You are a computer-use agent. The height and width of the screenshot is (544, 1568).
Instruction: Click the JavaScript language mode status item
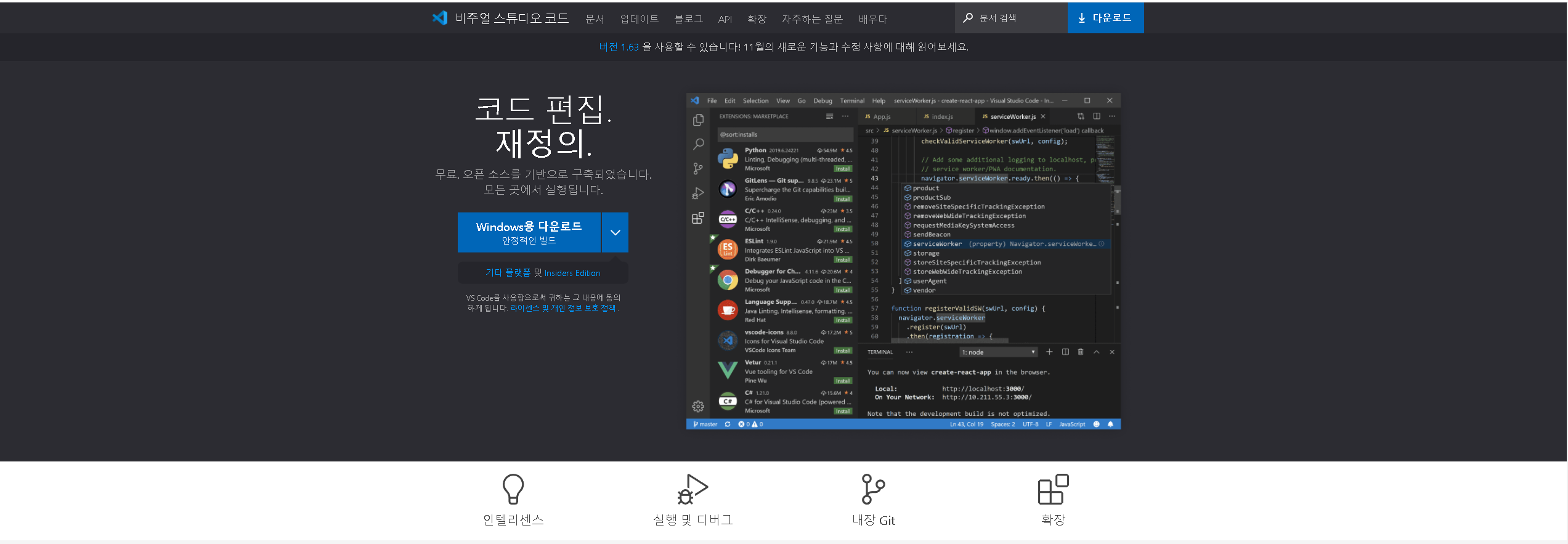[x=1072, y=424]
